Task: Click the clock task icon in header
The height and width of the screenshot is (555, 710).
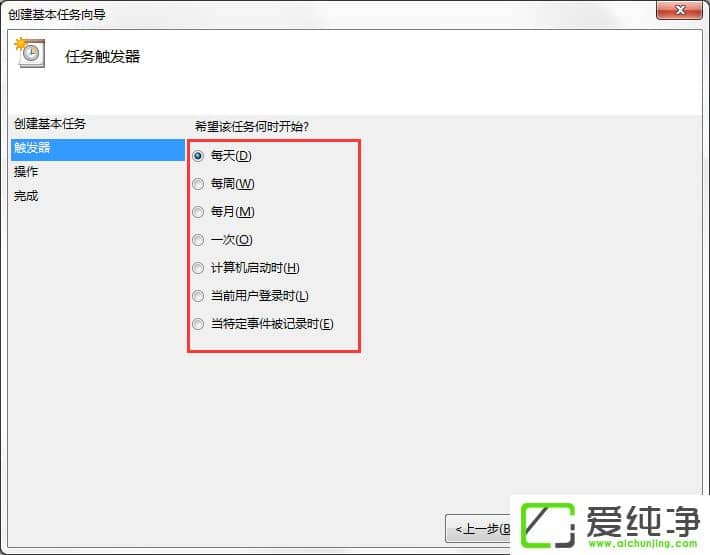Action: [30, 53]
